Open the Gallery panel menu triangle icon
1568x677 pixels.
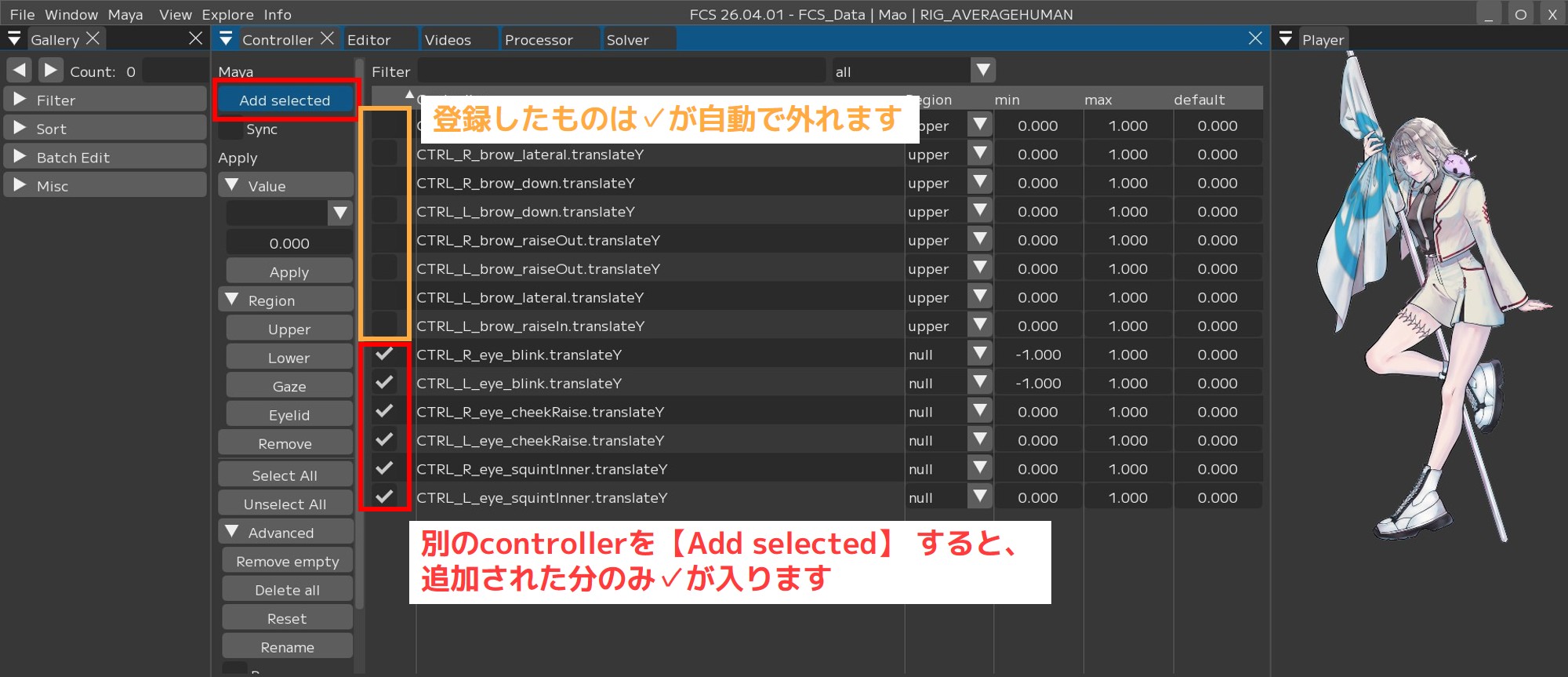(14, 39)
